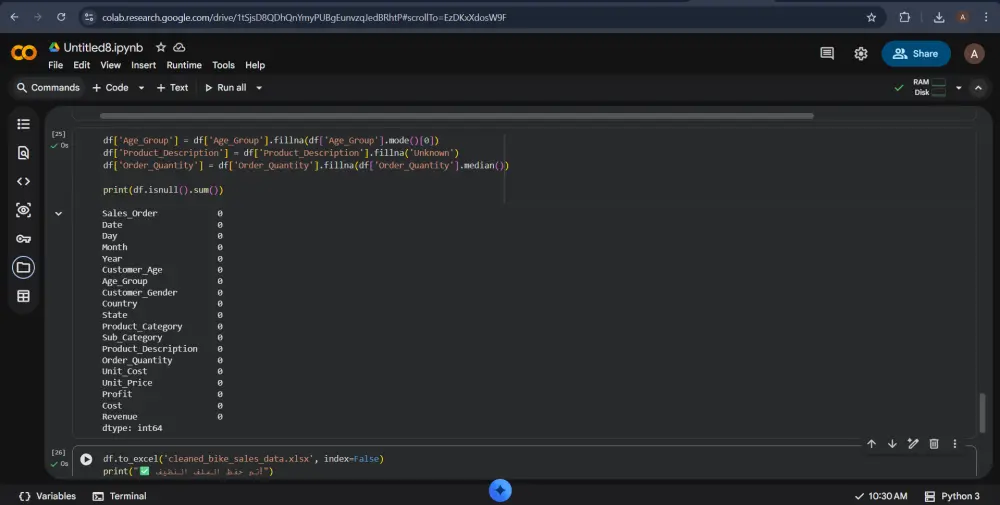Move cell up with the arrow icon
Screen dimensions: 1000x505
(872, 444)
